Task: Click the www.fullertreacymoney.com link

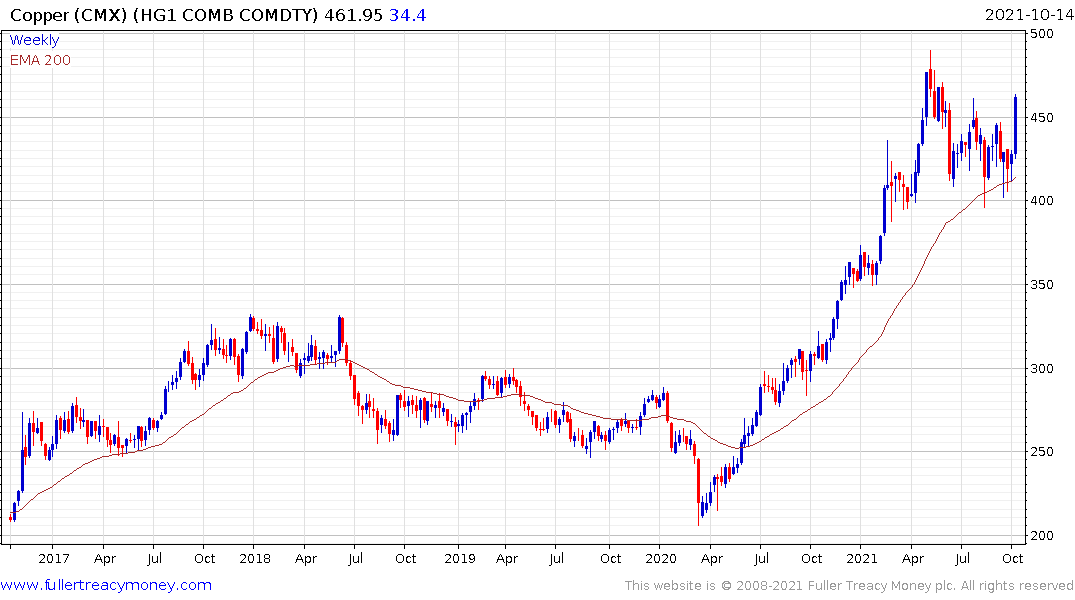Action: [x=106, y=586]
